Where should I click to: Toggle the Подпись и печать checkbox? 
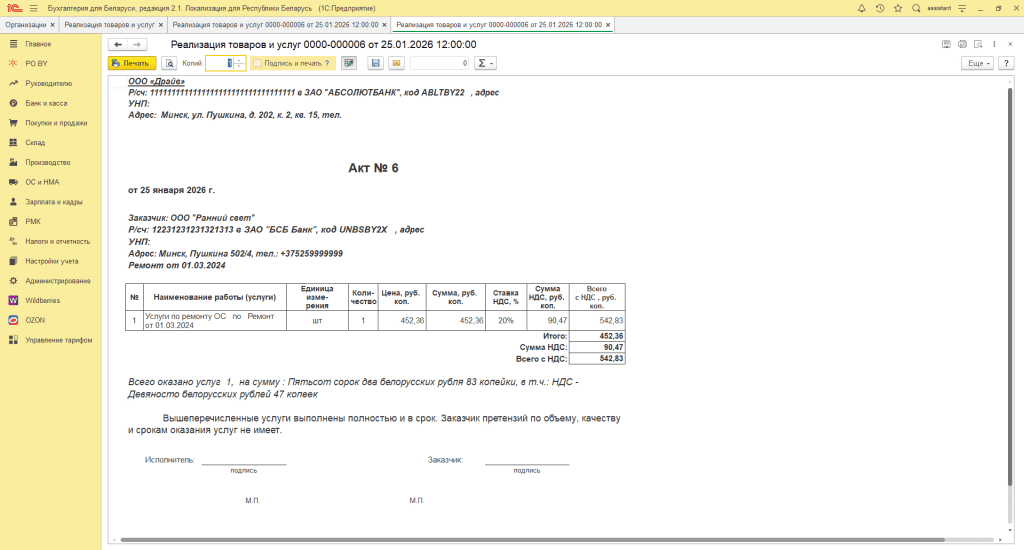[257, 63]
